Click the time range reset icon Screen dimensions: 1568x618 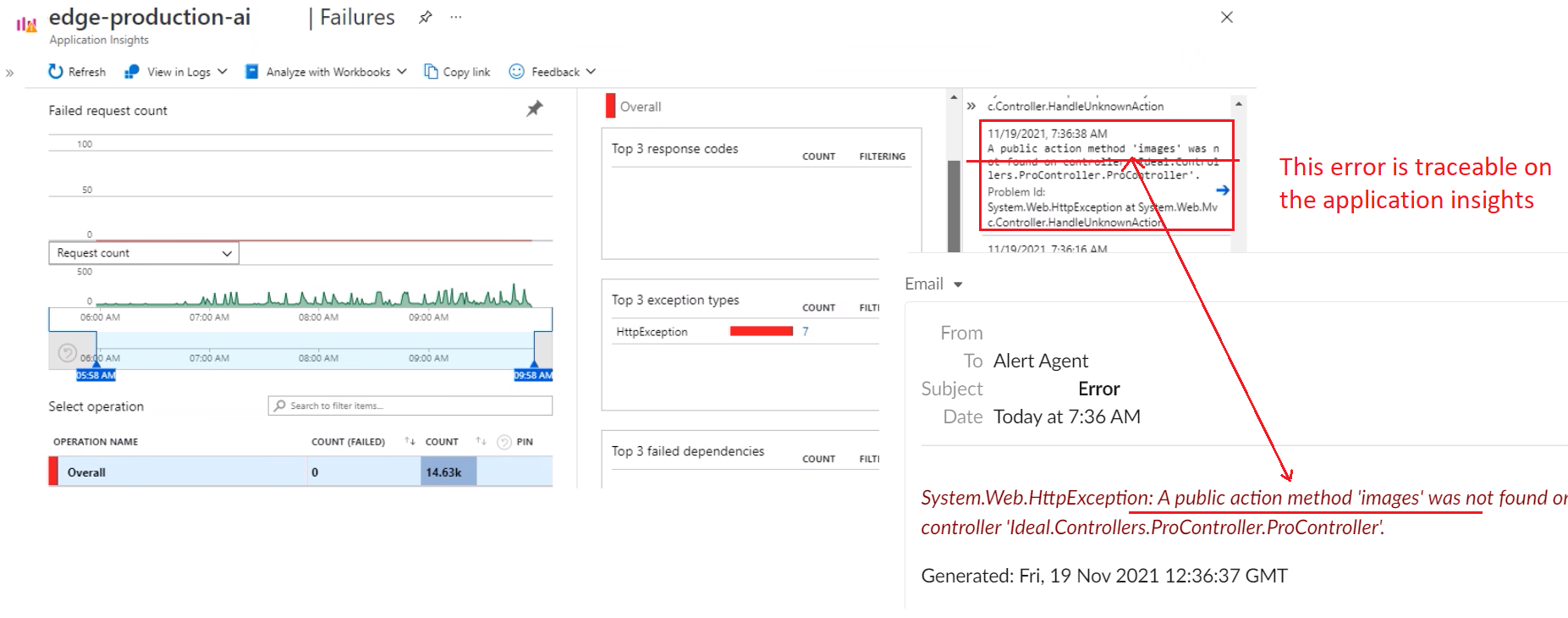point(68,353)
